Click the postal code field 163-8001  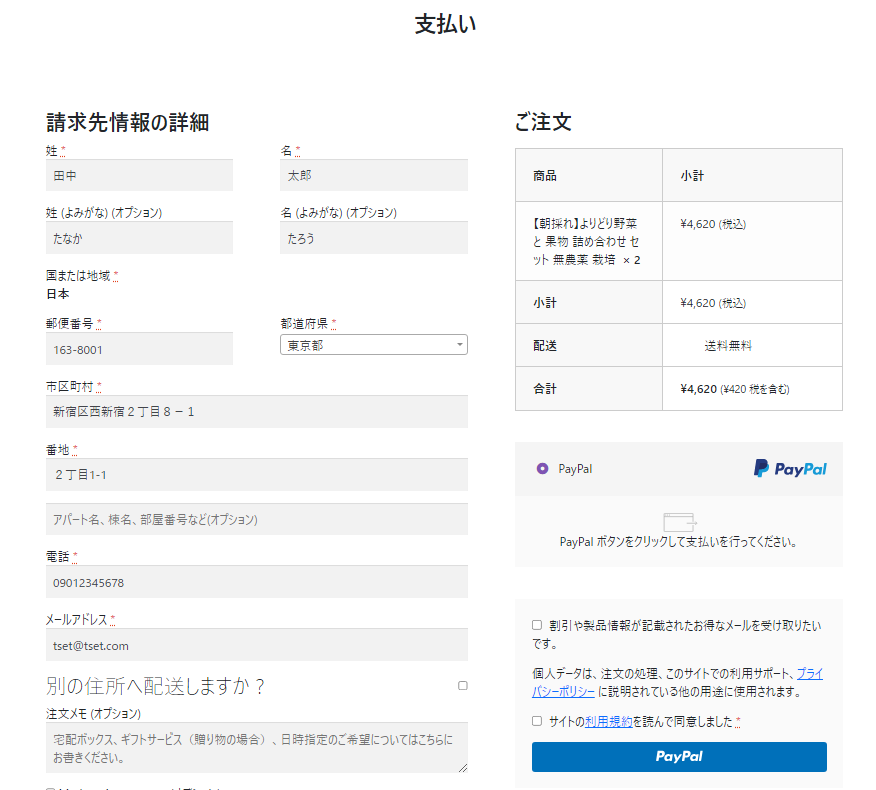(139, 349)
